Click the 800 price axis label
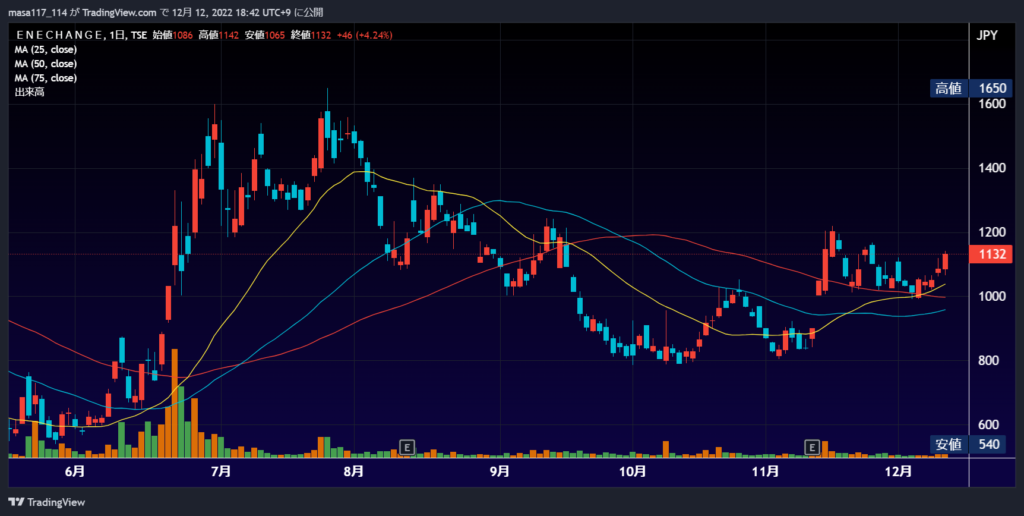Image resolution: width=1024 pixels, height=516 pixels. pyautogui.click(x=991, y=361)
